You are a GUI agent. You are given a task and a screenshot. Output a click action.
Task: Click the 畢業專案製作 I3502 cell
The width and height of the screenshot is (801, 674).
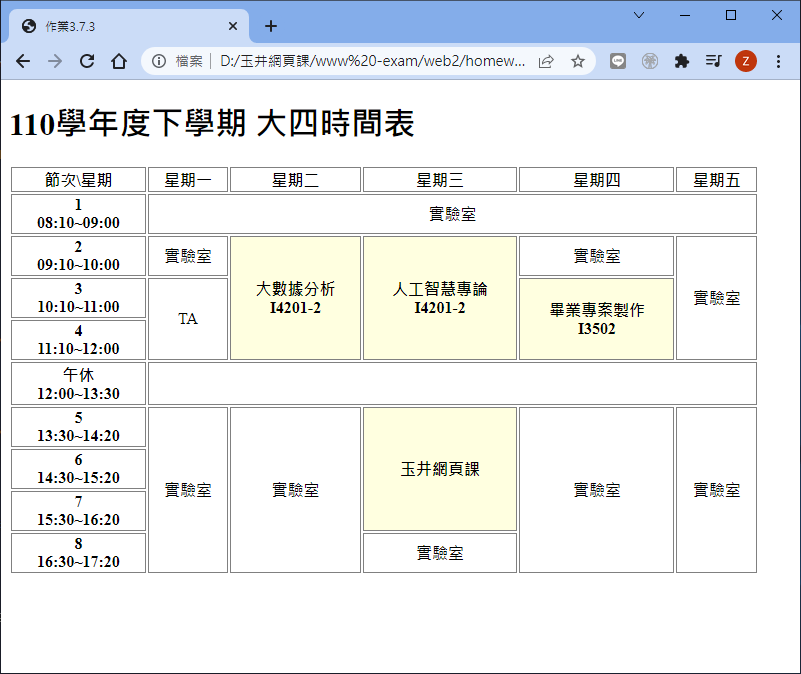pos(597,319)
